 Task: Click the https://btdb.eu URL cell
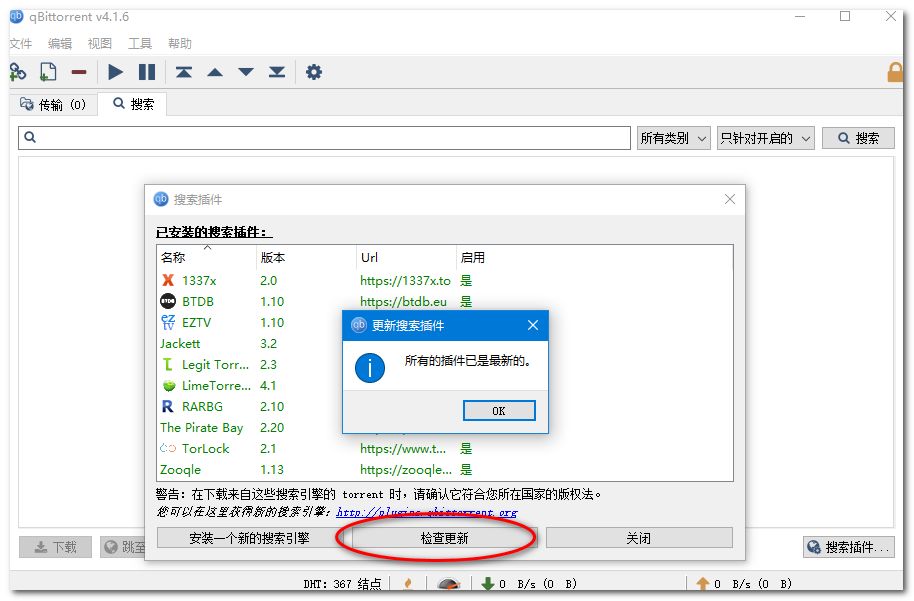403,301
